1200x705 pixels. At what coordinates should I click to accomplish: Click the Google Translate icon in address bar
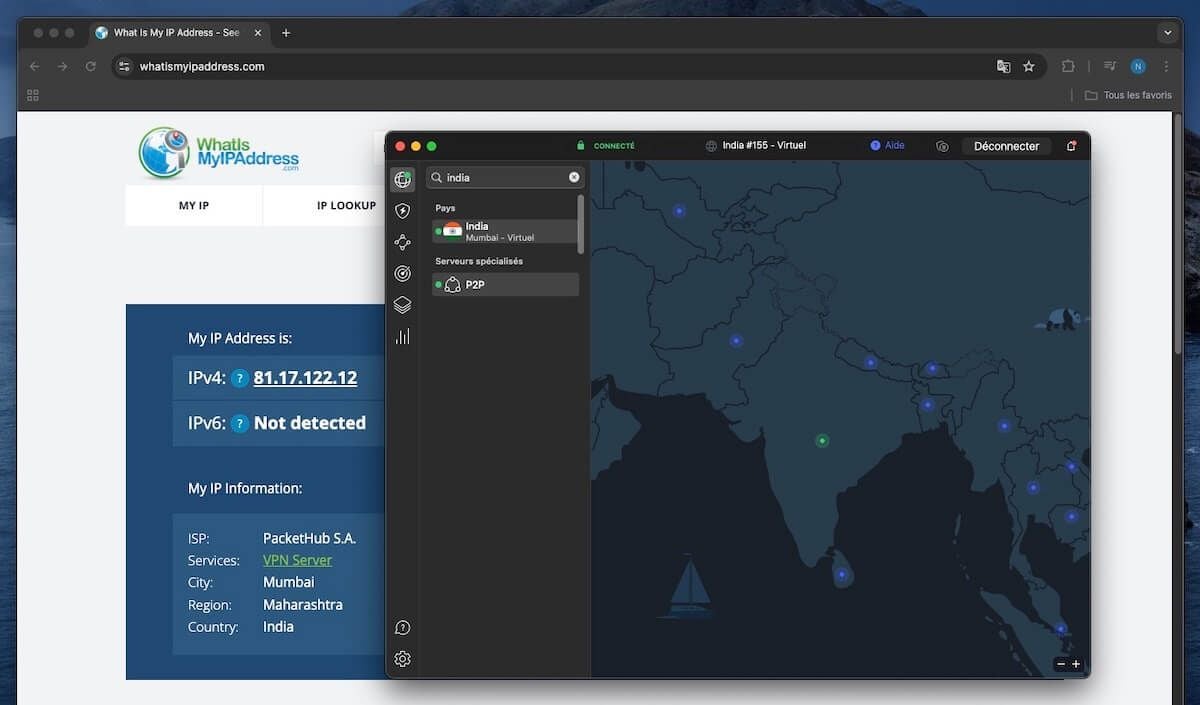click(1003, 66)
